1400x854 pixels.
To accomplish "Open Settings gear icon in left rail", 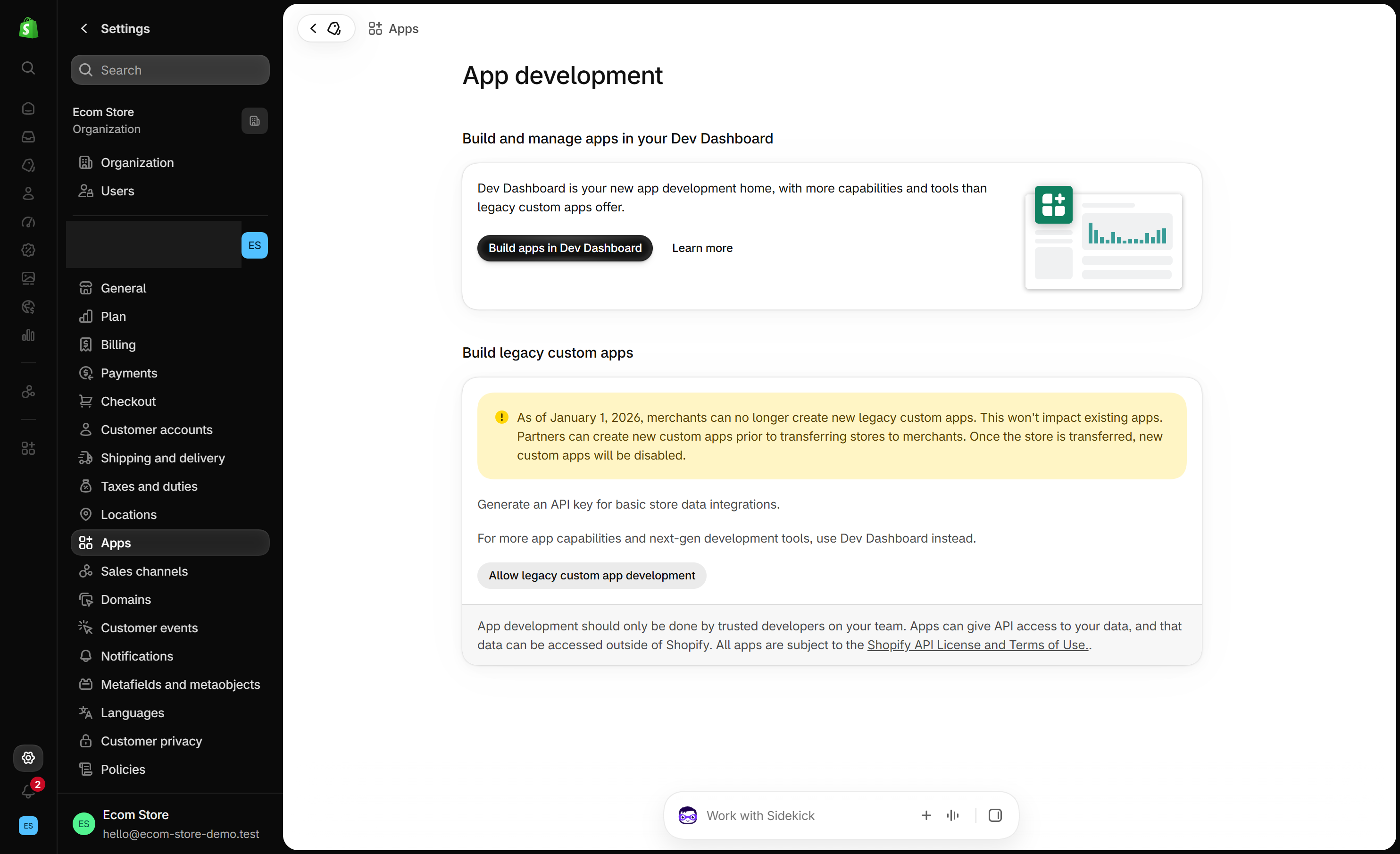I will click(28, 757).
